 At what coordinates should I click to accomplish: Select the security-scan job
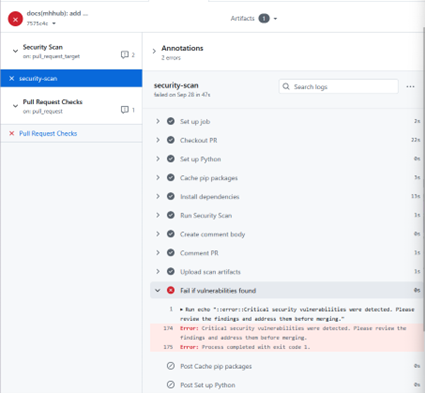click(x=71, y=78)
